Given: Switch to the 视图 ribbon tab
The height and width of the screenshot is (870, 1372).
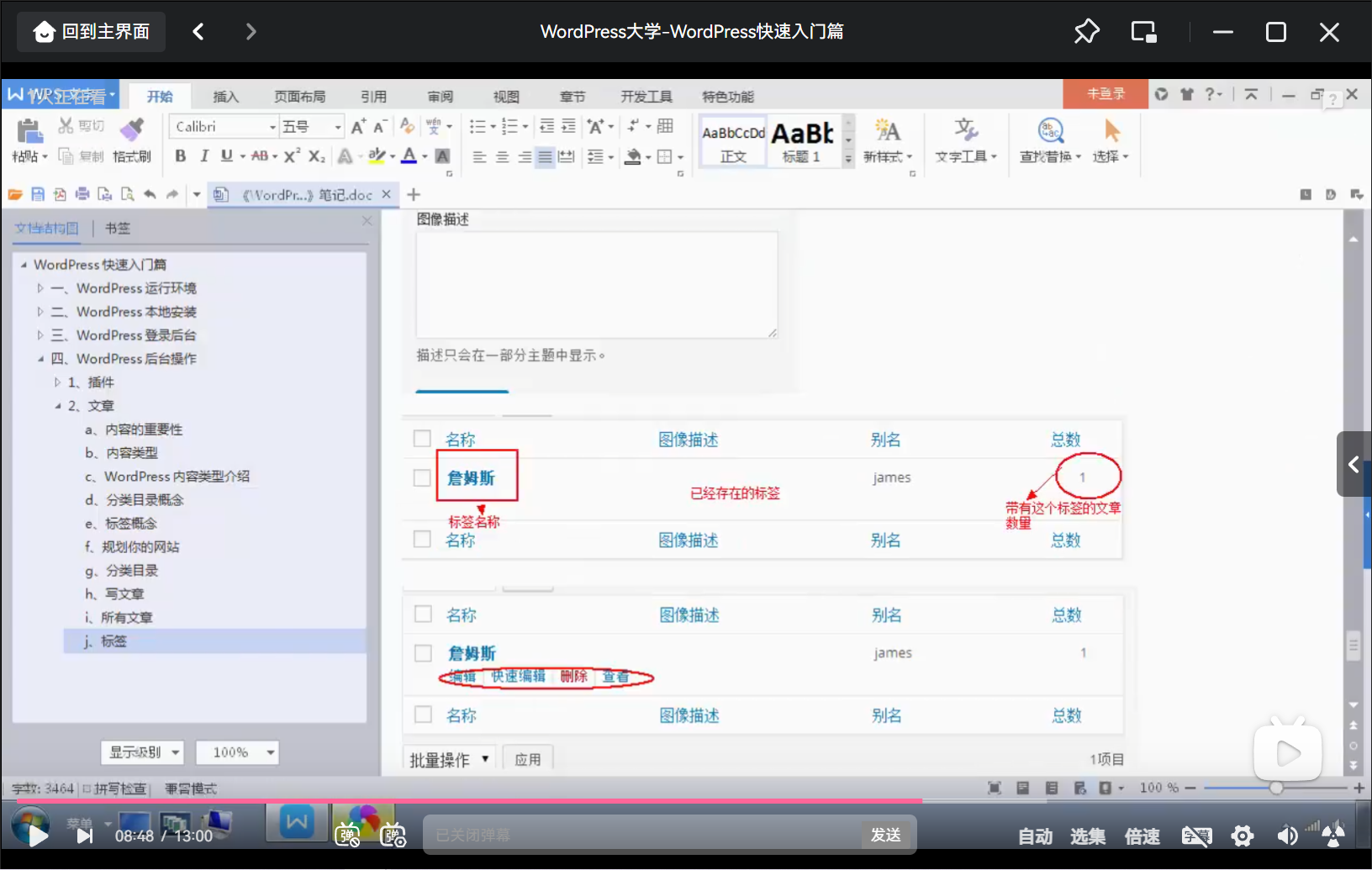Looking at the screenshot, I should click(506, 97).
